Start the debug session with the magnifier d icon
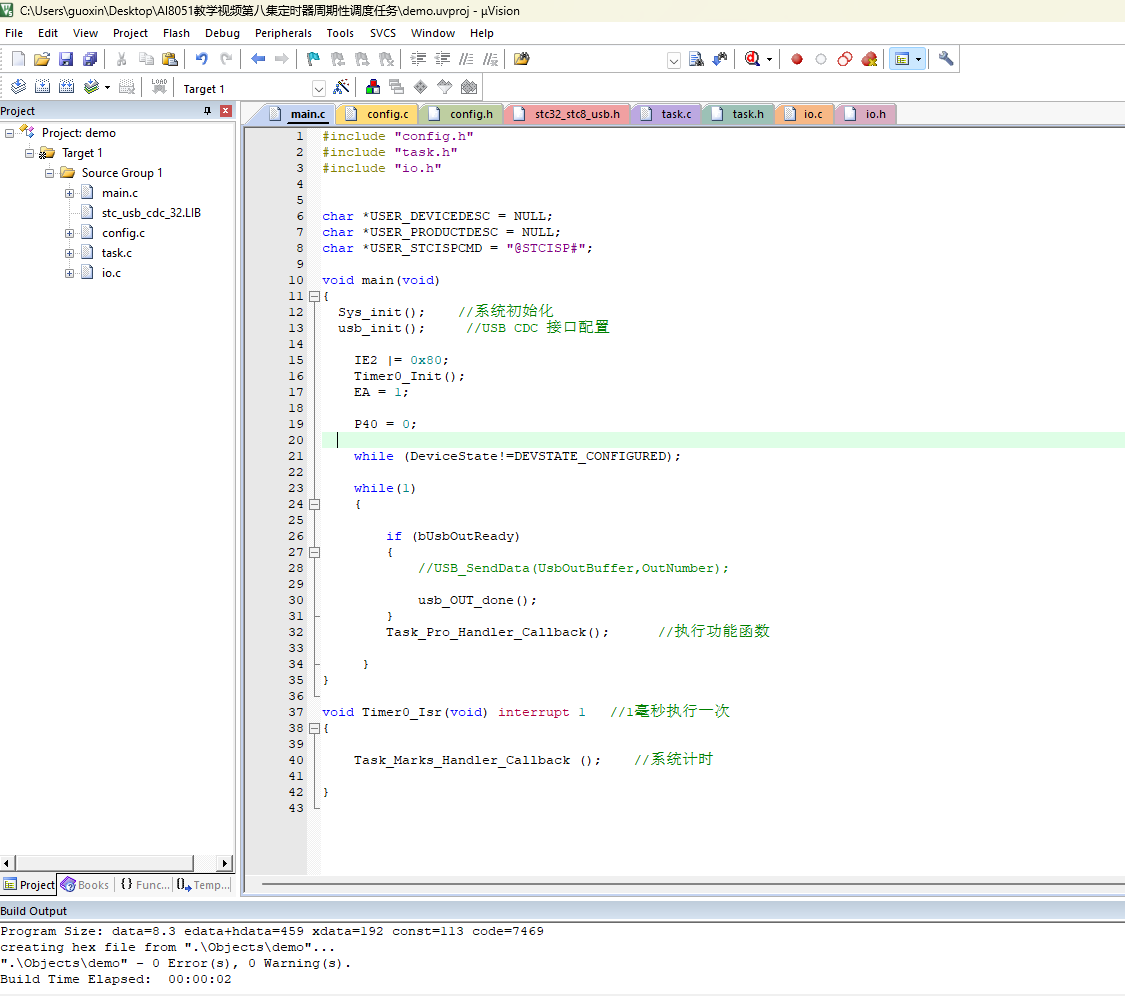 [752, 59]
